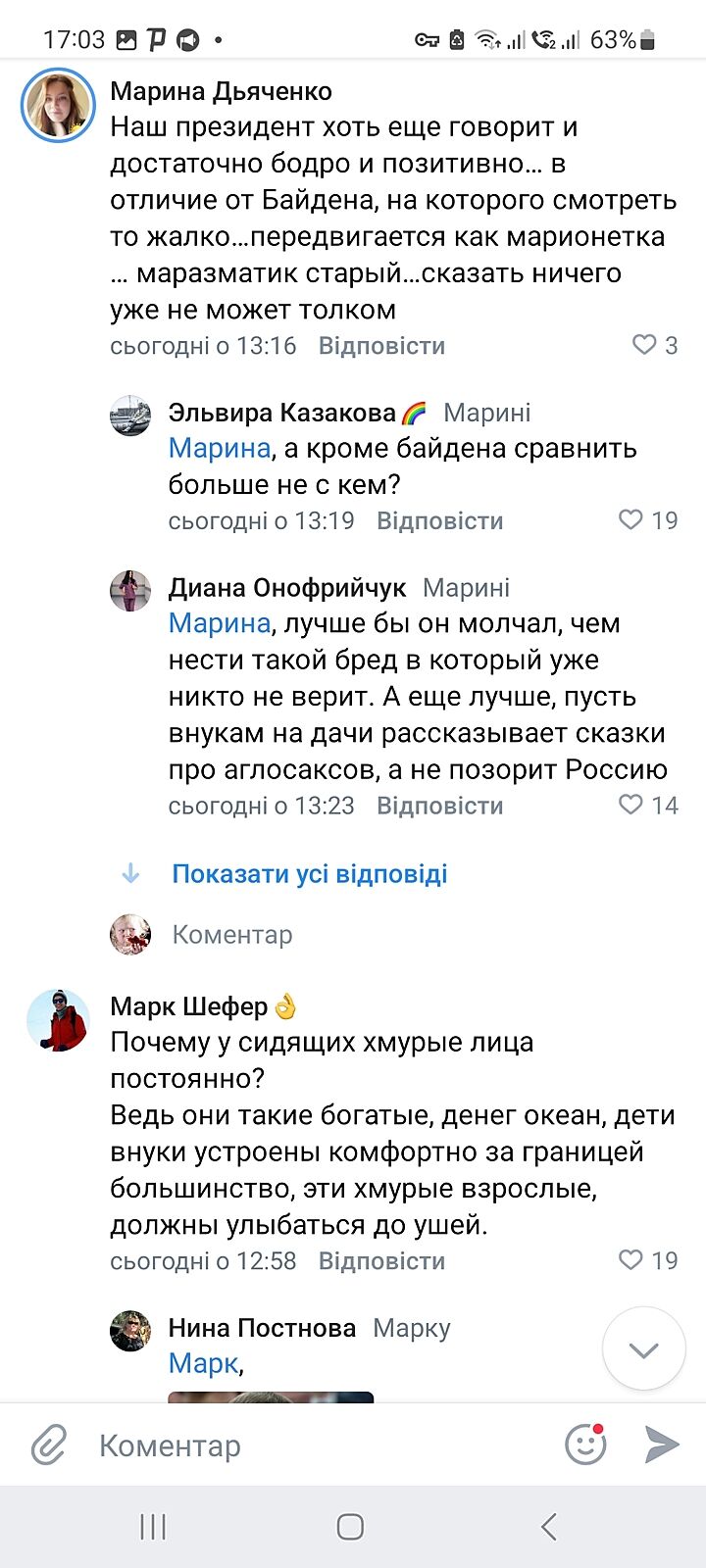Open the emoji smiley picker
Screen dimensions: 706x1568
pyautogui.click(x=585, y=1444)
